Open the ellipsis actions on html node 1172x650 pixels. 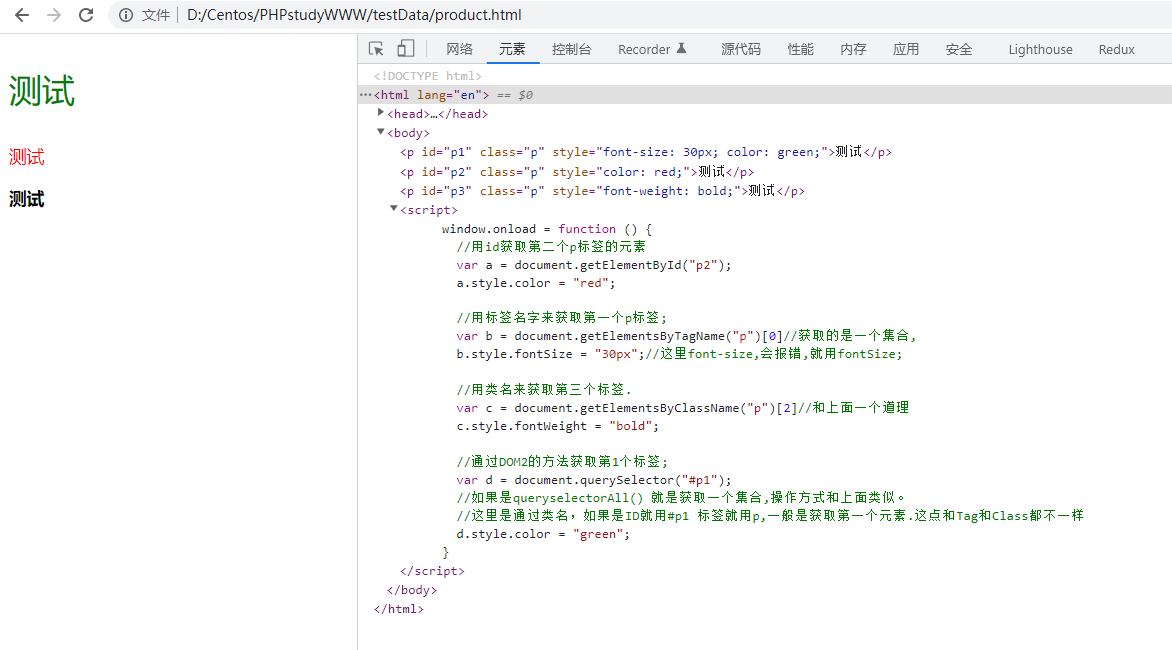click(365, 95)
